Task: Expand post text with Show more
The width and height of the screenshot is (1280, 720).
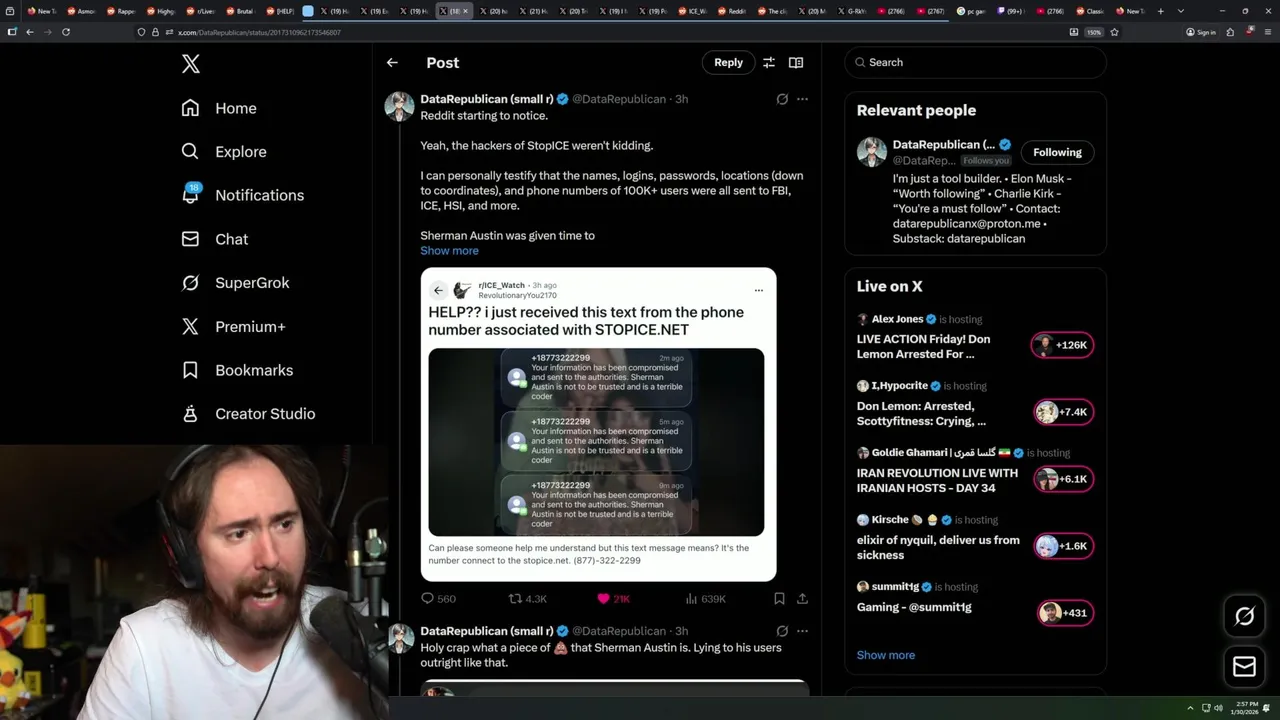Action: coord(449,251)
